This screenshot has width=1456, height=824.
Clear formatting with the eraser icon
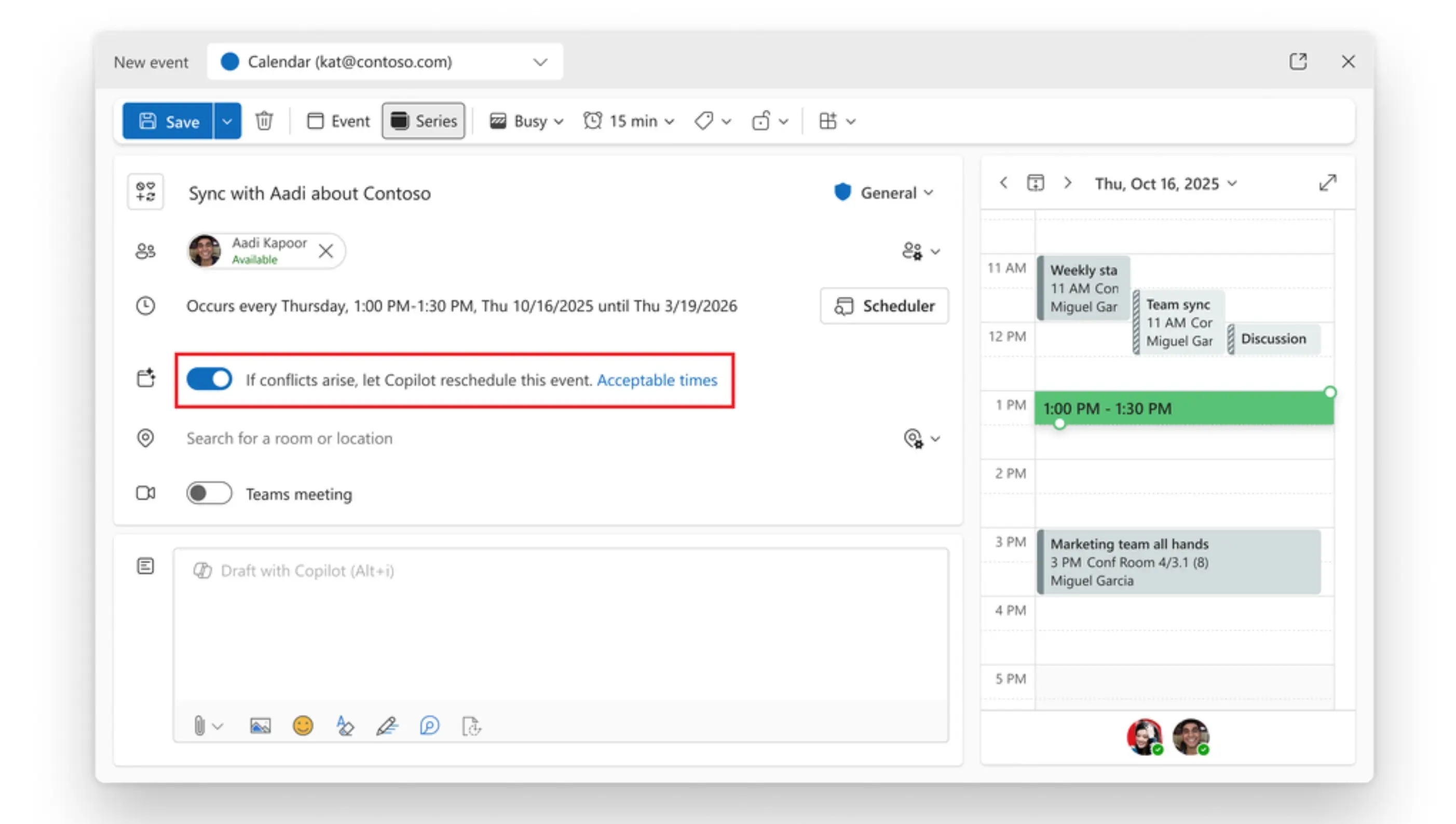[x=345, y=725]
